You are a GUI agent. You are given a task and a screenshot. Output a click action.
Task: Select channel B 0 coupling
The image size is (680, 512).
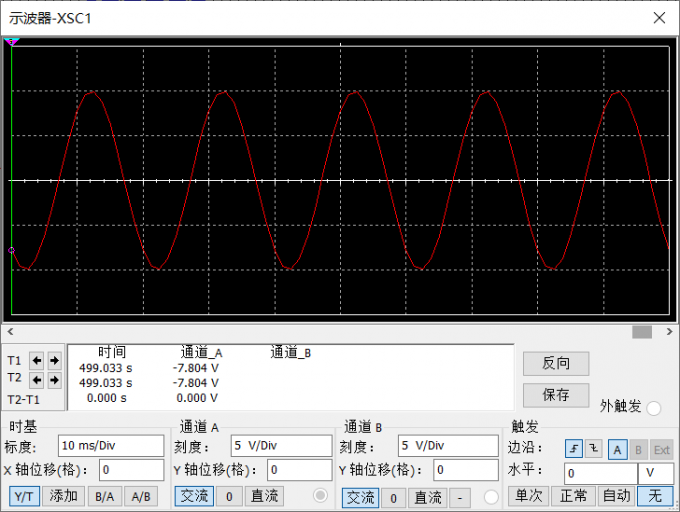(393, 498)
